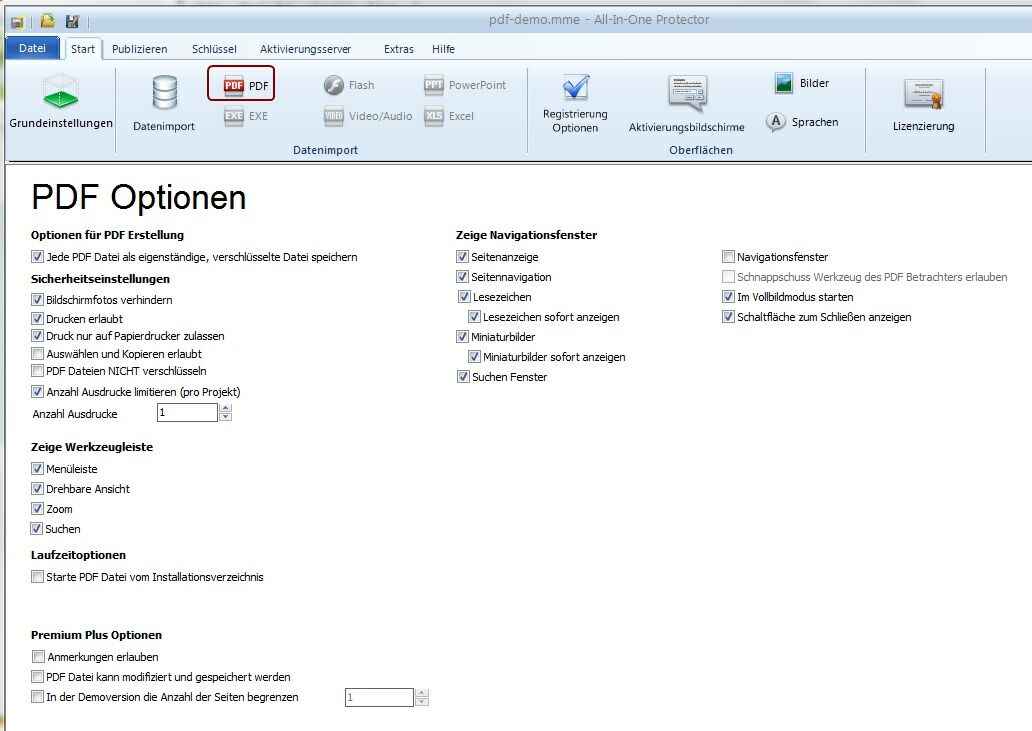Image resolution: width=1032 pixels, height=731 pixels.
Task: Open the Datei menu tab
Action: pyautogui.click(x=32, y=48)
